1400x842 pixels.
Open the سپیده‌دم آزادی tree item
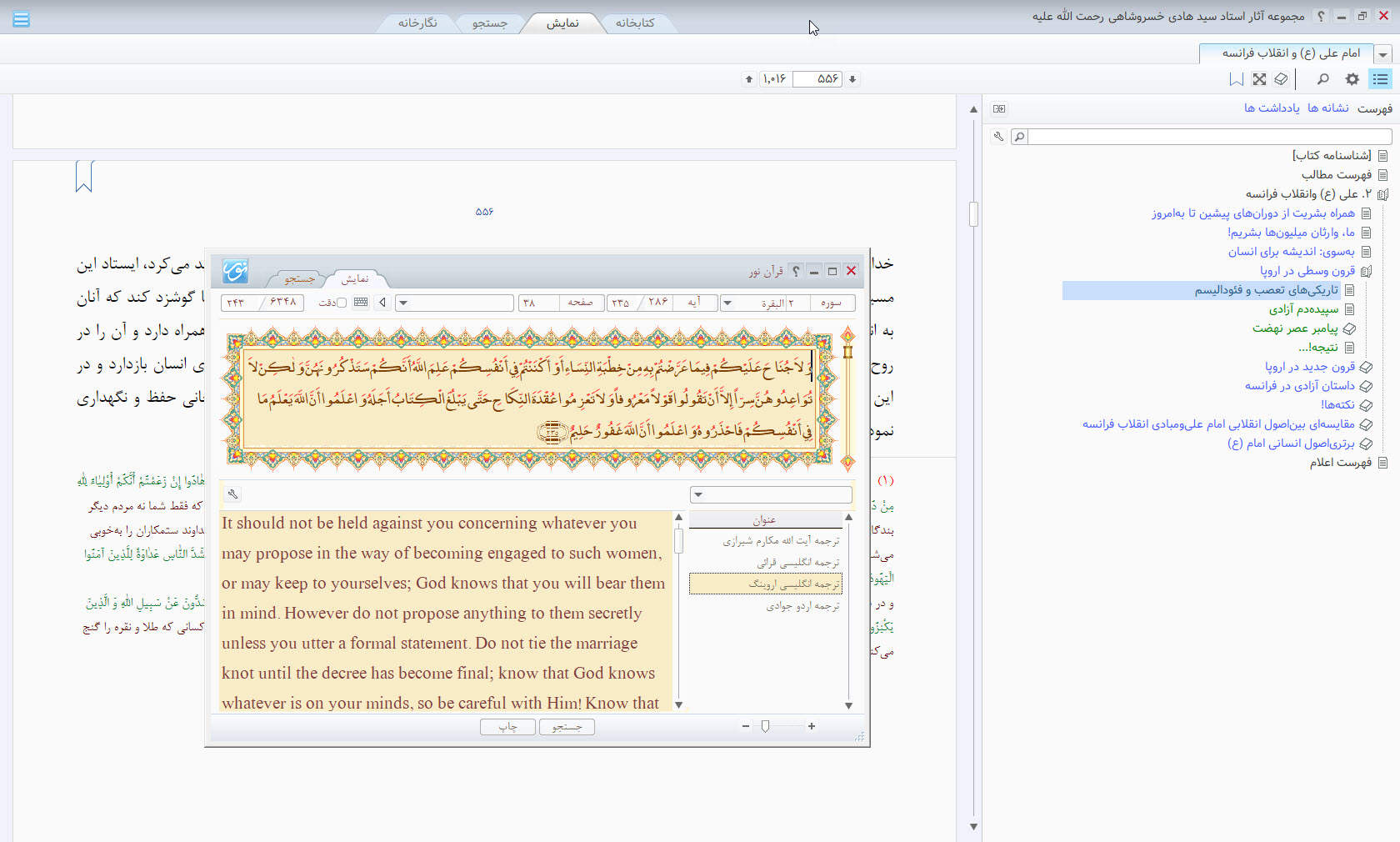[1304, 309]
